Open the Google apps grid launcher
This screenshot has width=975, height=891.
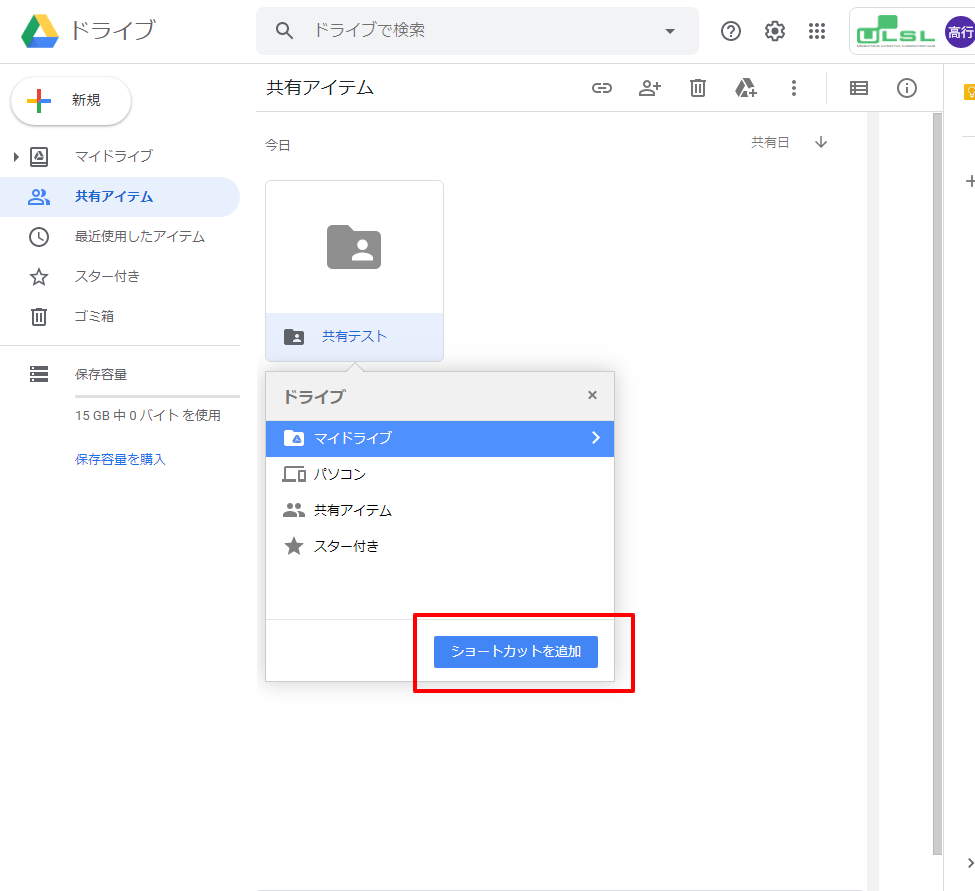(817, 31)
